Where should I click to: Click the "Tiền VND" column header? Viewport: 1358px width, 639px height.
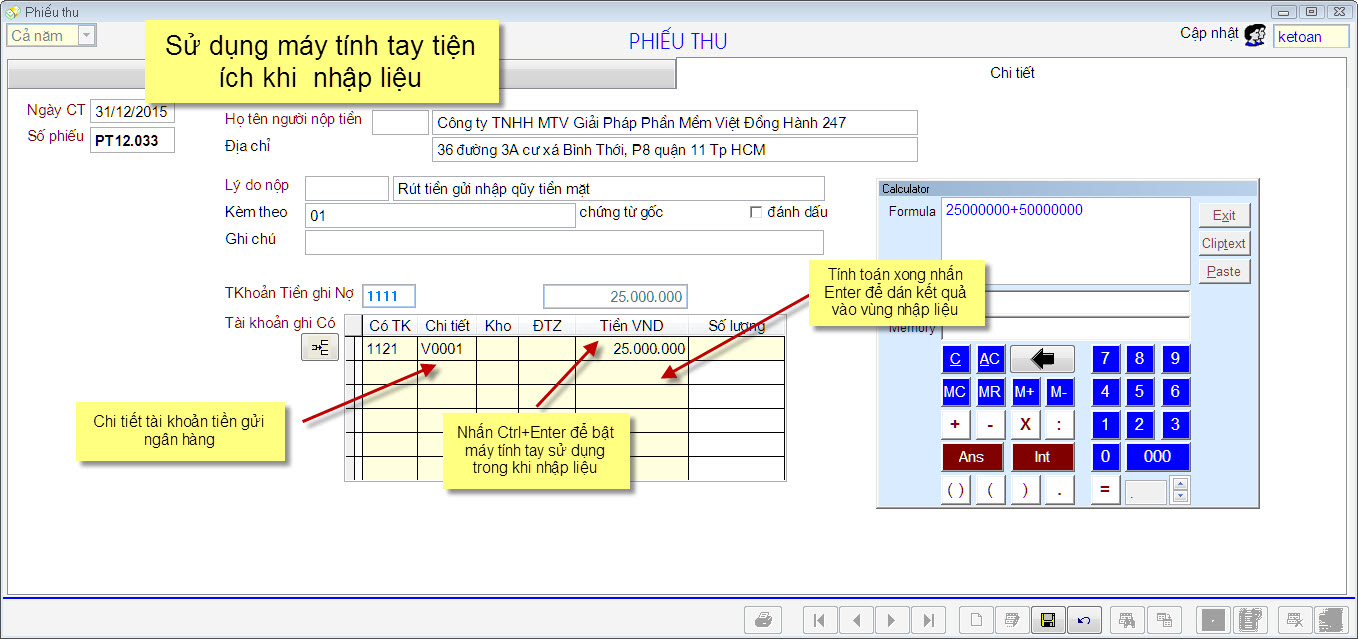(x=631, y=326)
